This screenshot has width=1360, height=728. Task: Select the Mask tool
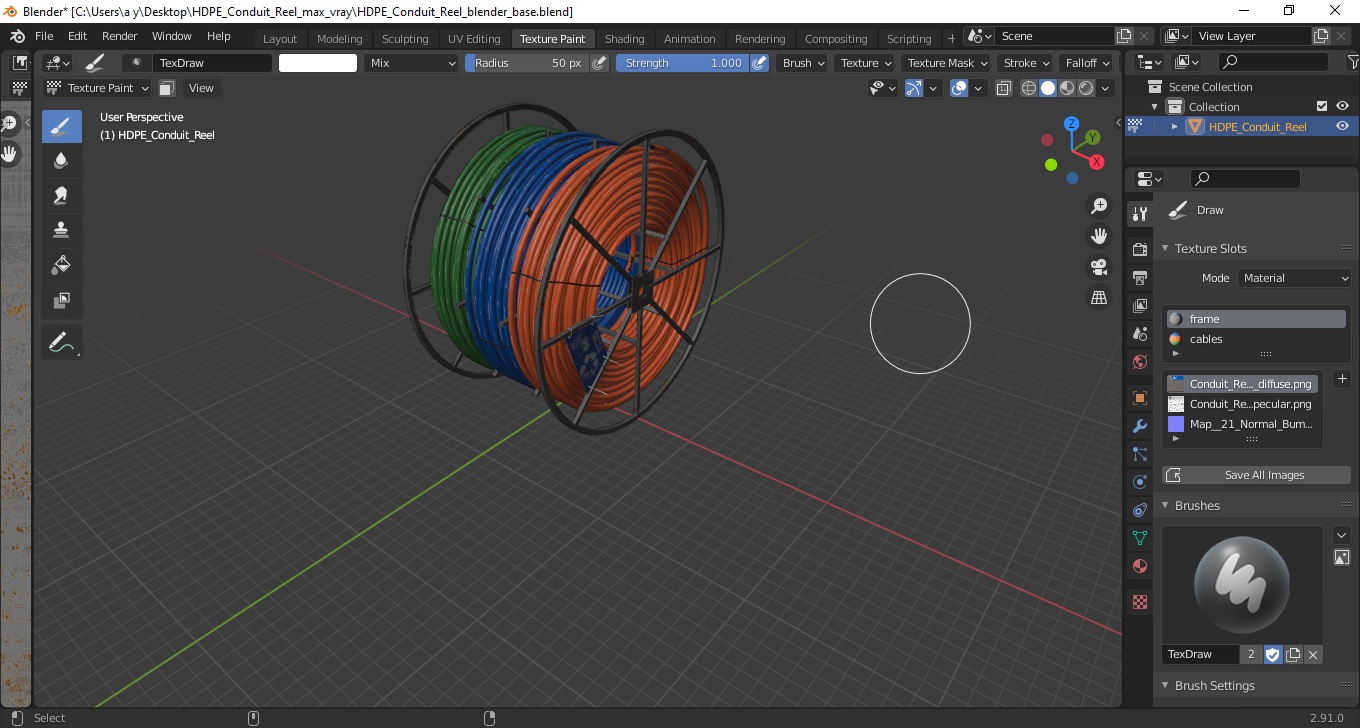coord(62,300)
